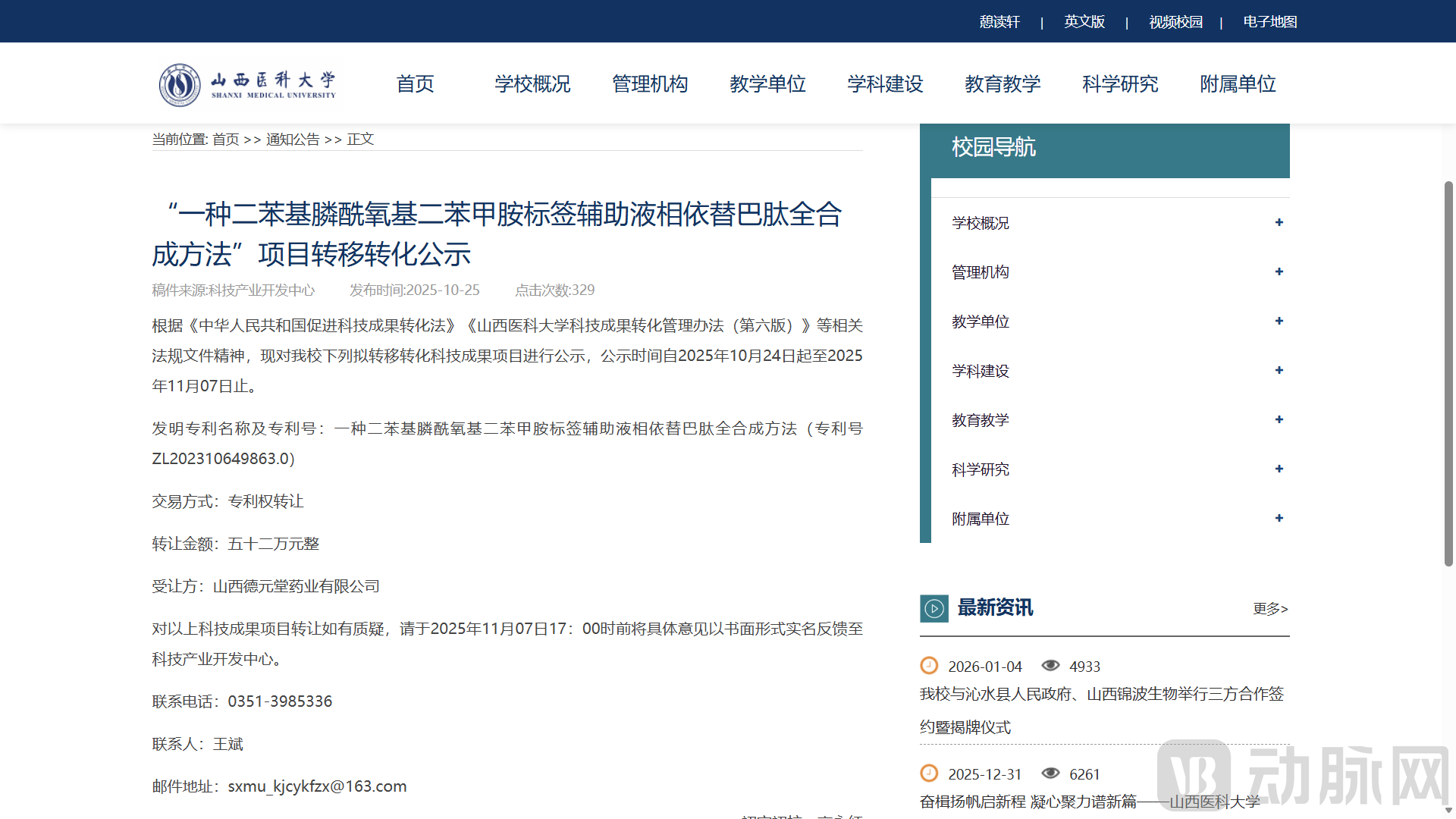Open 首页 in the top navigation

(415, 84)
